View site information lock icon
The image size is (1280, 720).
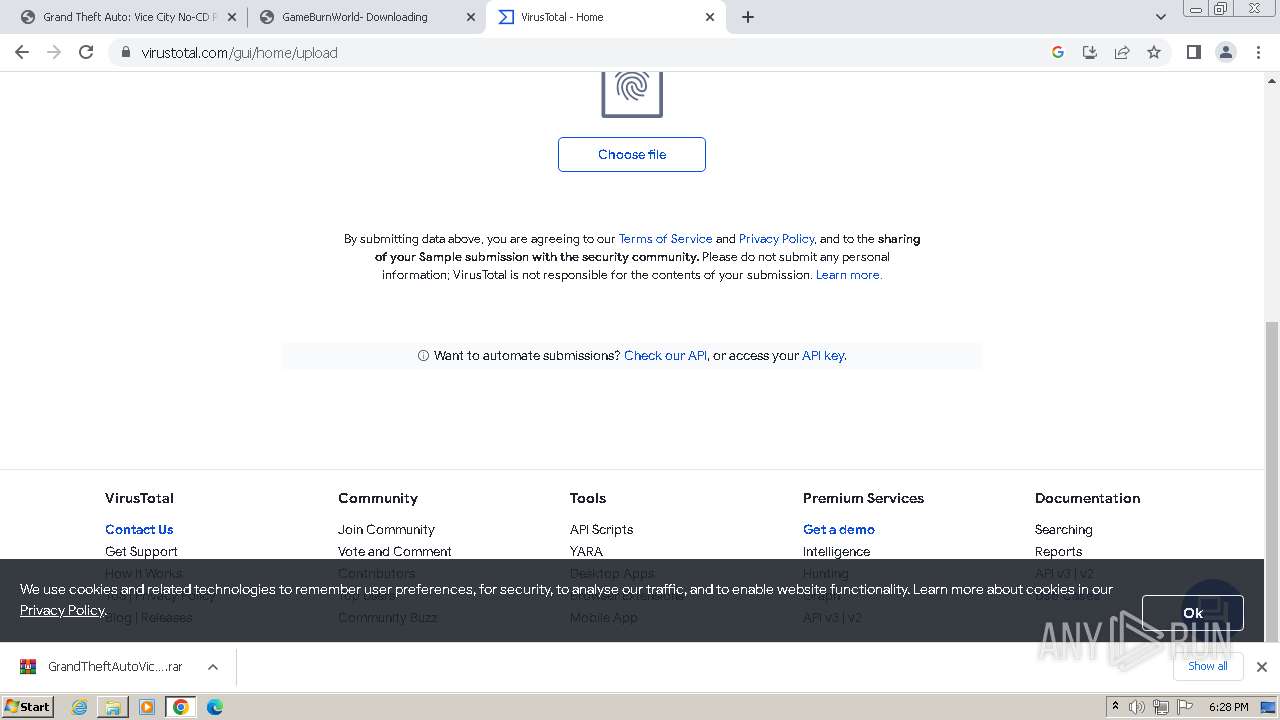click(125, 52)
